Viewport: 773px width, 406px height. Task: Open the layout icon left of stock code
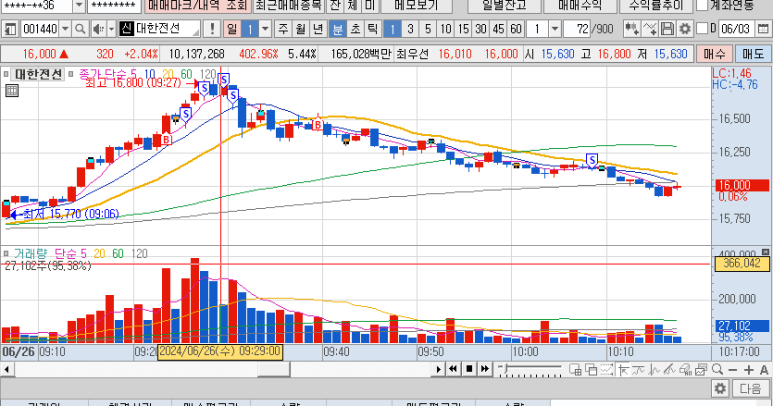pyautogui.click(x=9, y=29)
